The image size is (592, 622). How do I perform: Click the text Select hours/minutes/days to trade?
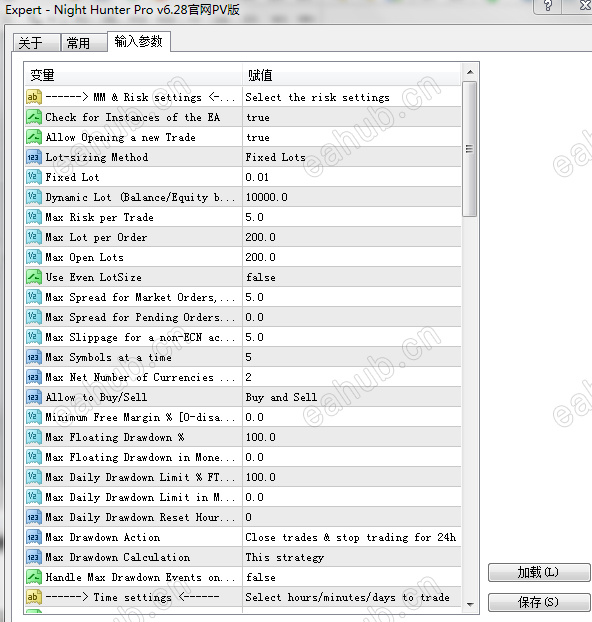click(348, 597)
